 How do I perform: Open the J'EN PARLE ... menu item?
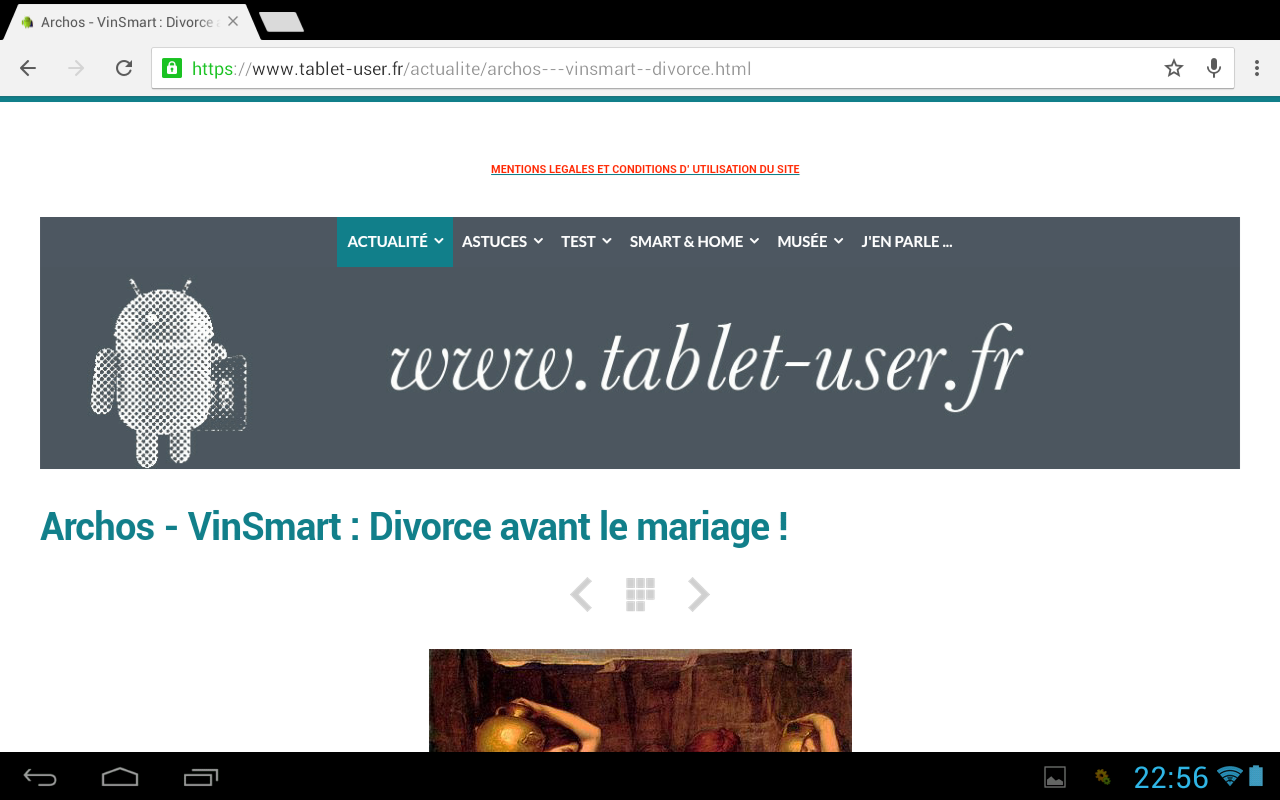[907, 242]
